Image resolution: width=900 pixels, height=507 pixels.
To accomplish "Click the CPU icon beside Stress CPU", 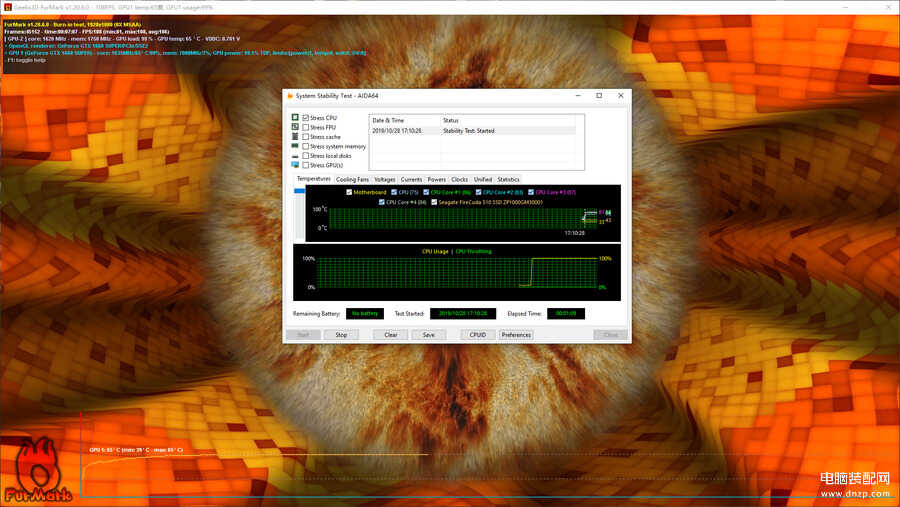I will tap(295, 117).
